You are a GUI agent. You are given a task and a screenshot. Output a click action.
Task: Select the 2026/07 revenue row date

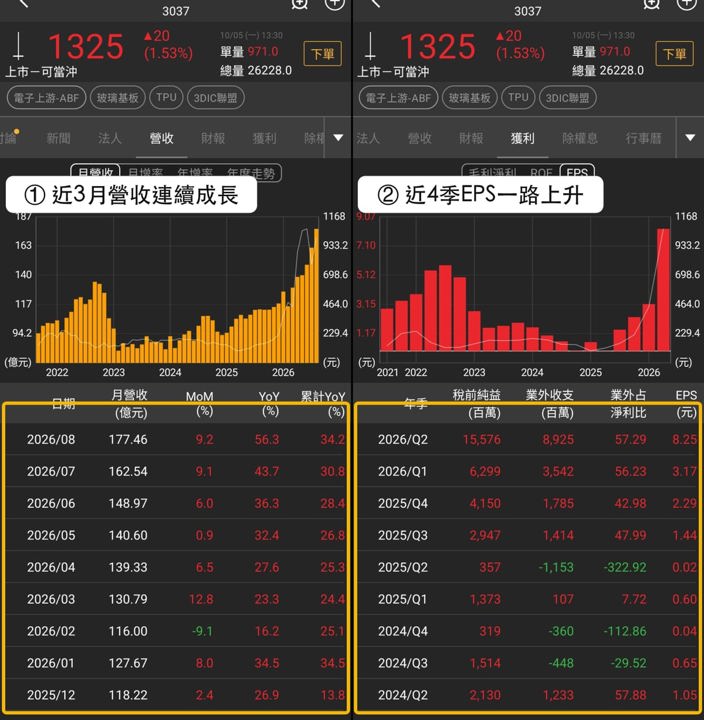pyautogui.click(x=51, y=472)
